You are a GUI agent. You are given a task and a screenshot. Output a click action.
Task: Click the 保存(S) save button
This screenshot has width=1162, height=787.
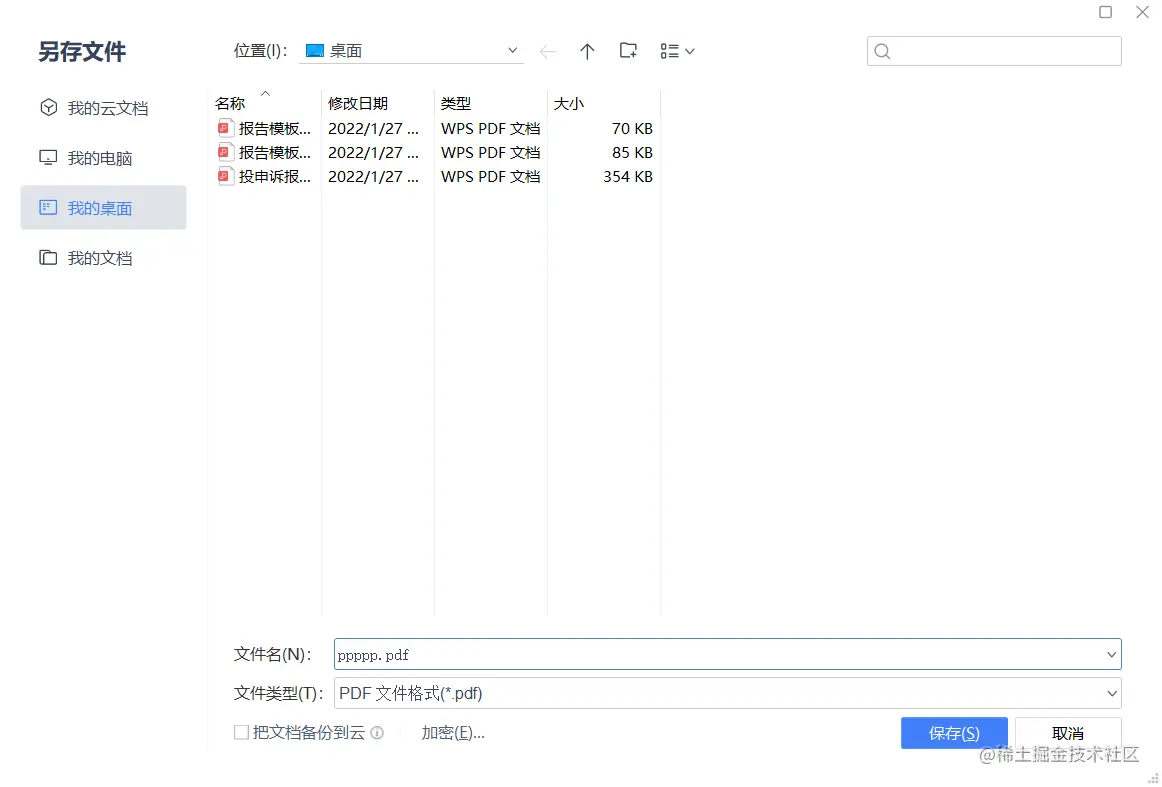tap(953, 732)
